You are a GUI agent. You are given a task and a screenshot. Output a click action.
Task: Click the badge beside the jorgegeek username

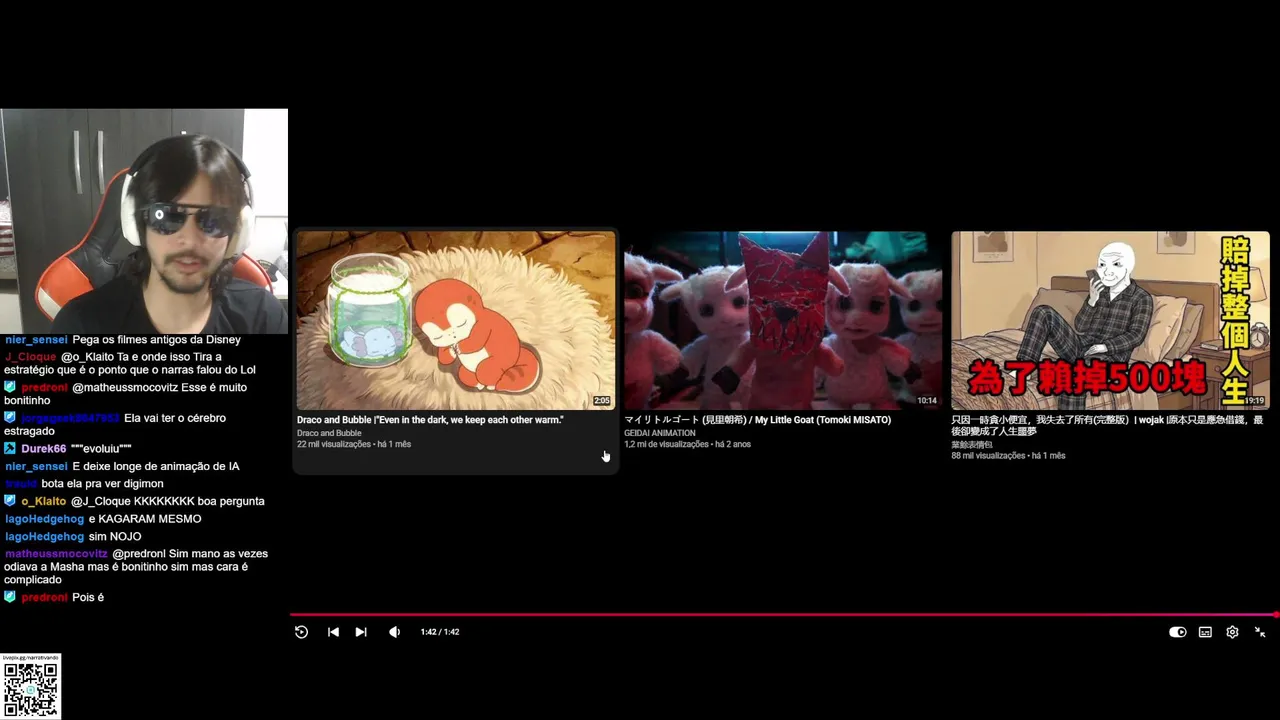(10, 418)
